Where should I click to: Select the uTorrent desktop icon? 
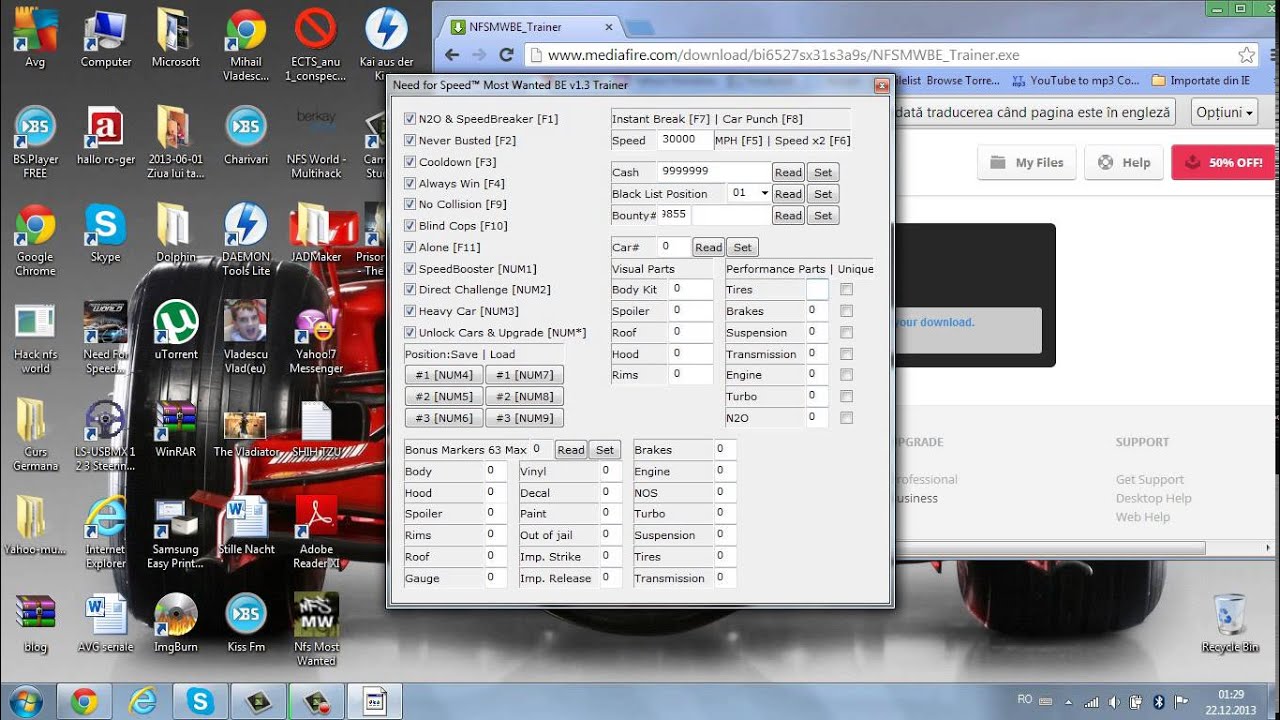(x=175, y=330)
